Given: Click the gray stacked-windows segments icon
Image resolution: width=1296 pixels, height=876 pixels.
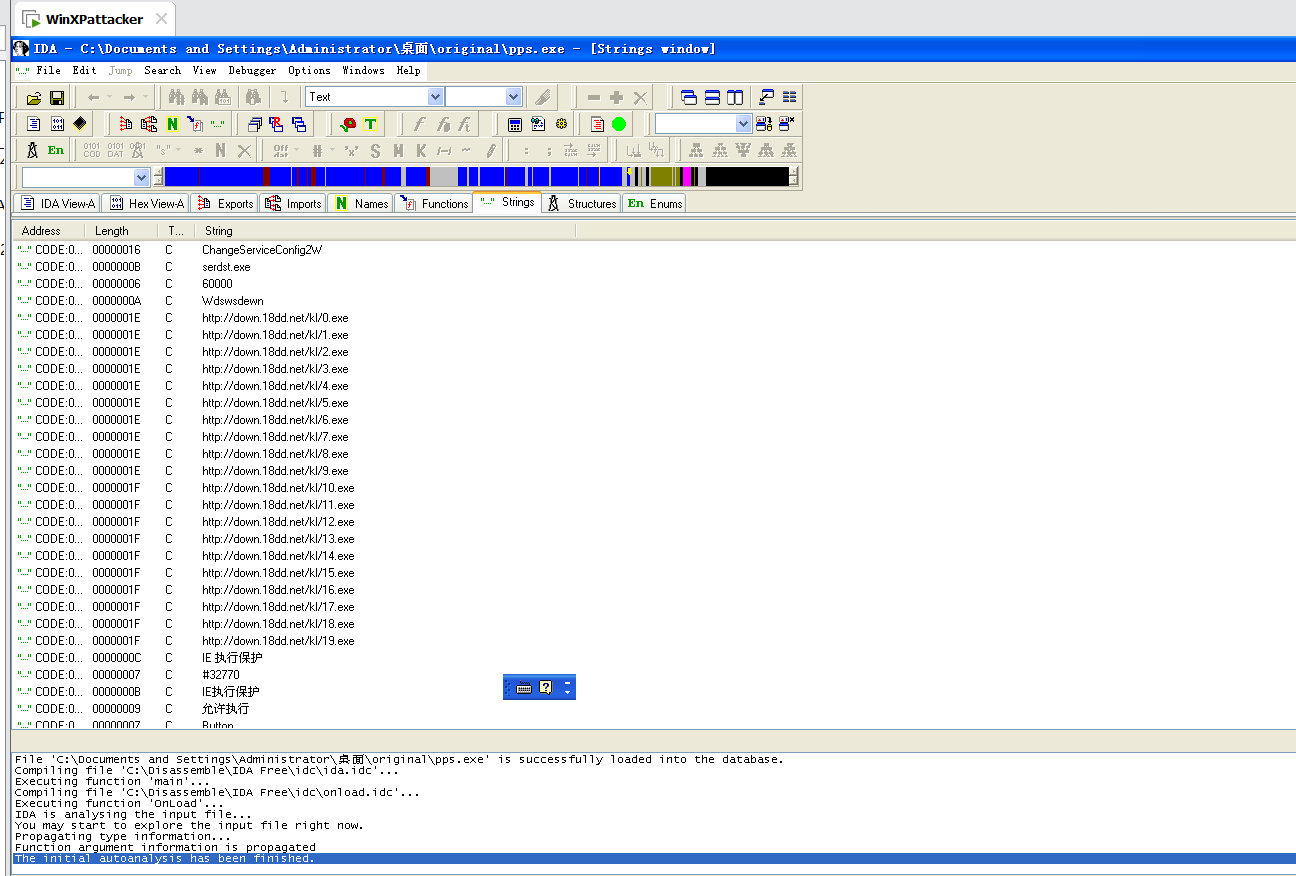Looking at the screenshot, I should (x=254, y=124).
